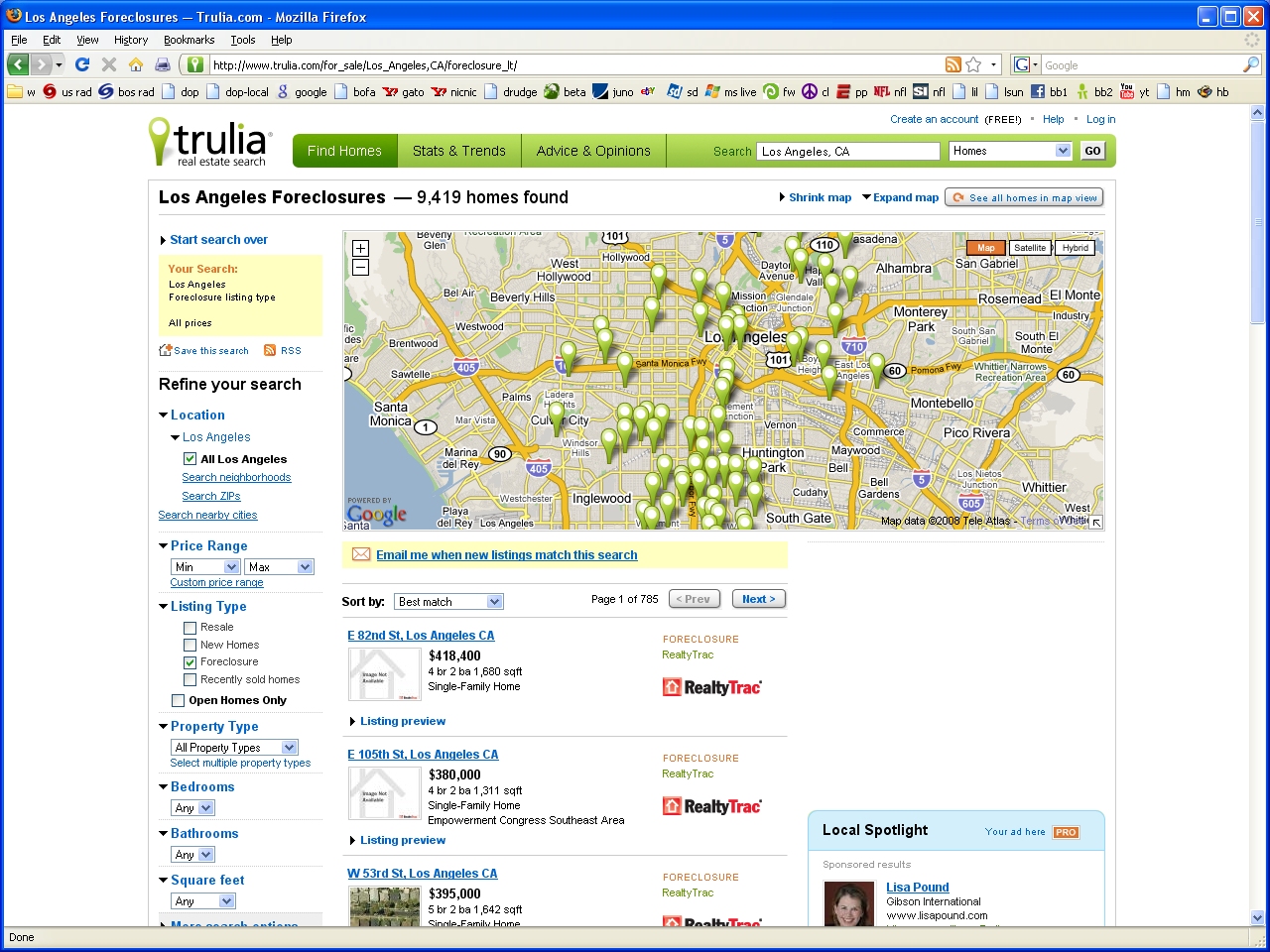Screen dimensions: 1270x952
Task: Zoom in the map with plus control
Action: click(x=361, y=248)
